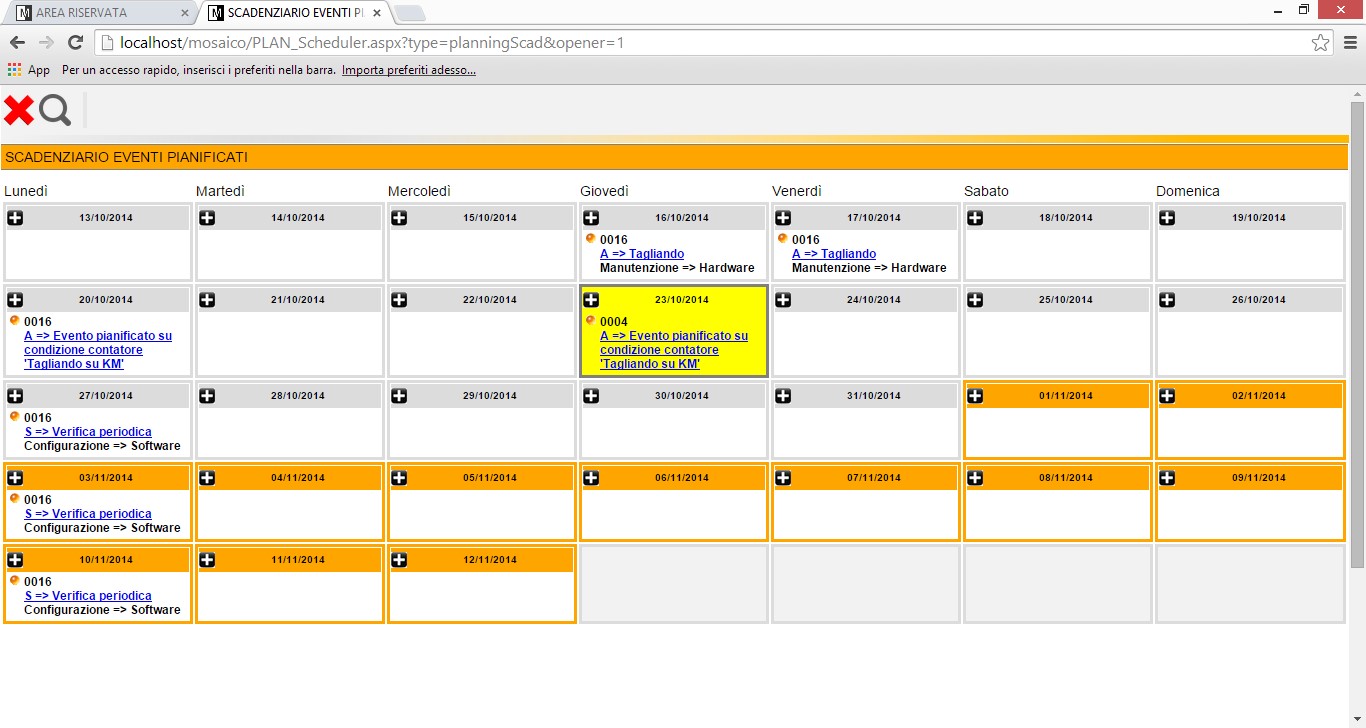Image resolution: width=1366 pixels, height=728 pixels.
Task: Open 'S => Verifica periodica' on 03/11/2014
Action: click(88, 514)
